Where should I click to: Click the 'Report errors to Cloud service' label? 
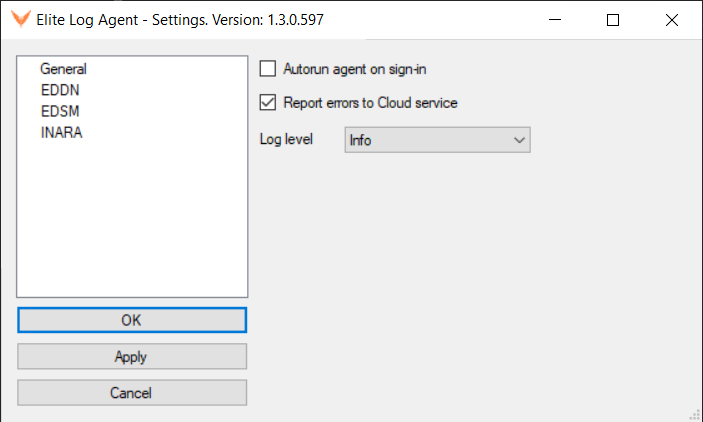(370, 103)
